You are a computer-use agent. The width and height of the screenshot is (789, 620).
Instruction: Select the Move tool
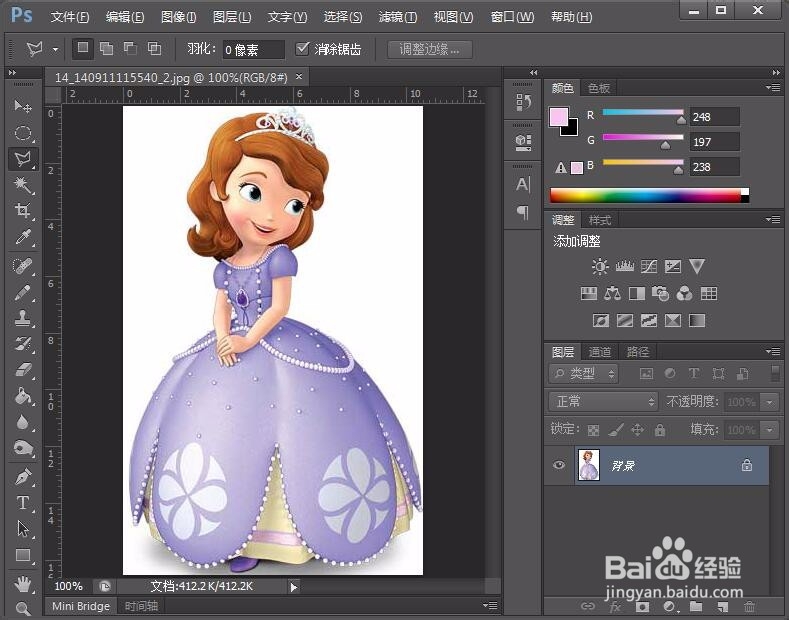[x=23, y=106]
